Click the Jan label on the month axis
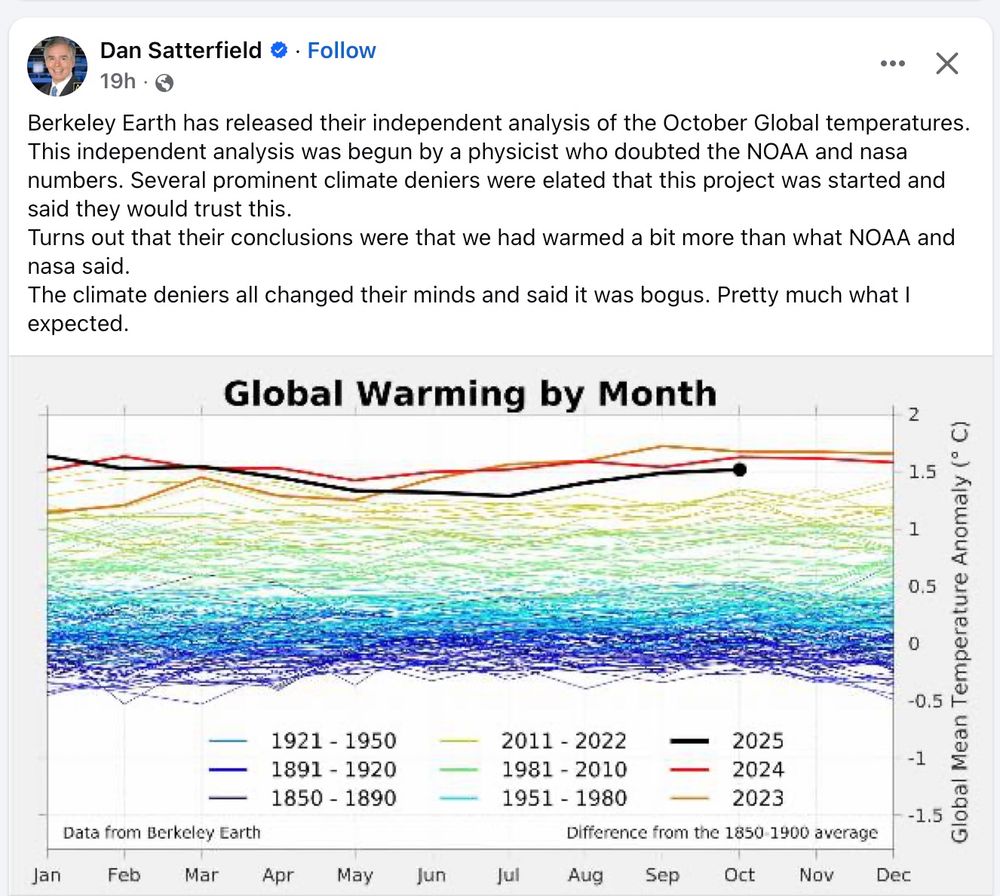Screen dimensions: 1000x896 pos(46,875)
